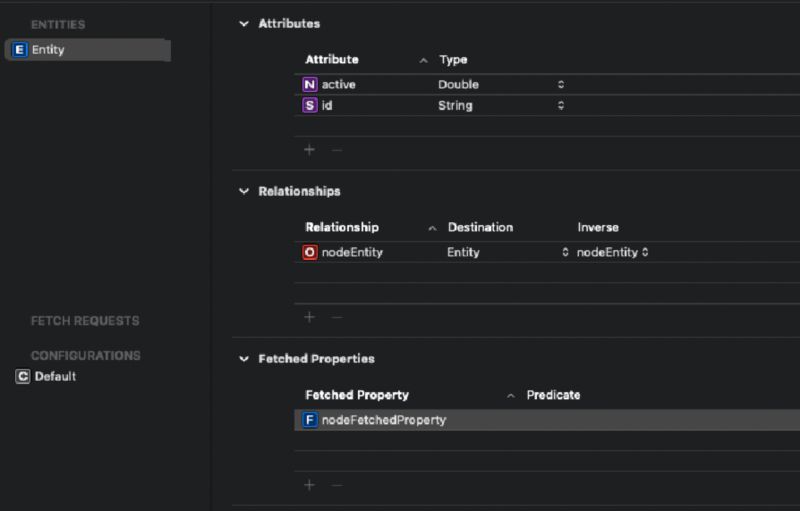
Task: Open the Inverse dropdown for nodeEntity
Action: pos(645,252)
